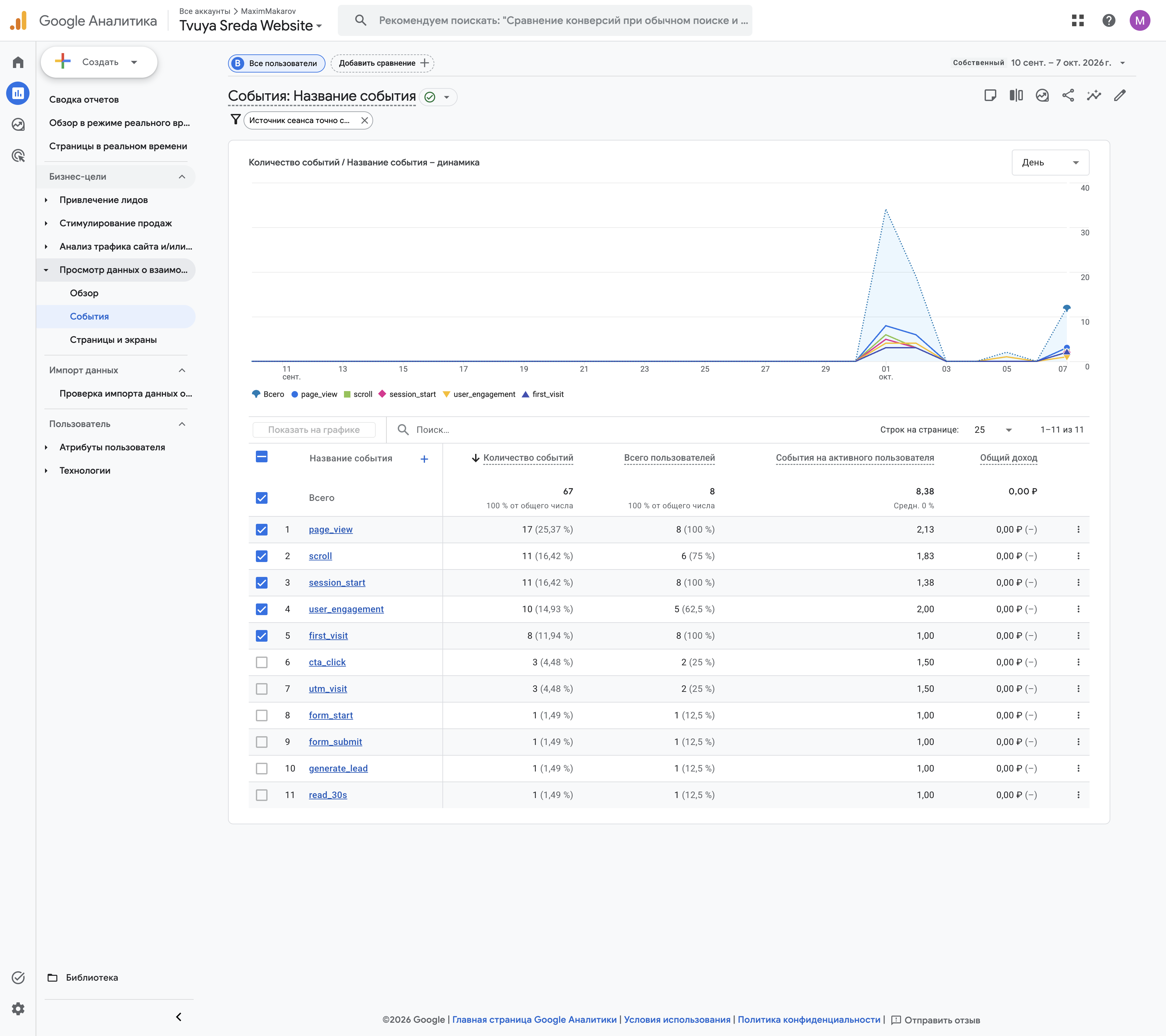Open the sparkline insights icon
This screenshot has width=1166, height=1036.
point(1093,95)
